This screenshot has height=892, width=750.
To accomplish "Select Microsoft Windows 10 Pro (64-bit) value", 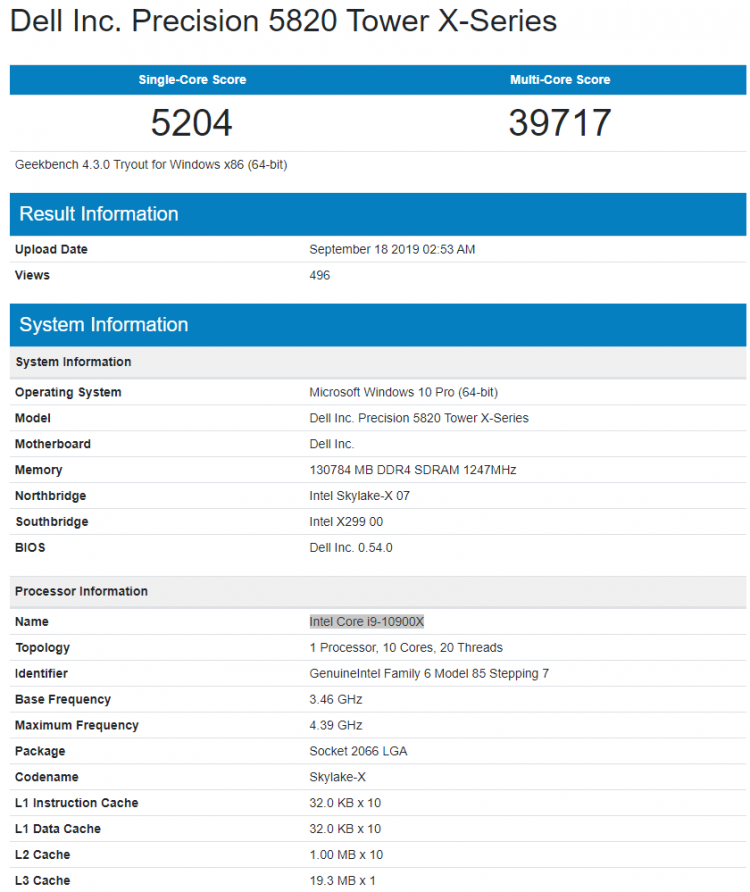I will (x=403, y=392).
